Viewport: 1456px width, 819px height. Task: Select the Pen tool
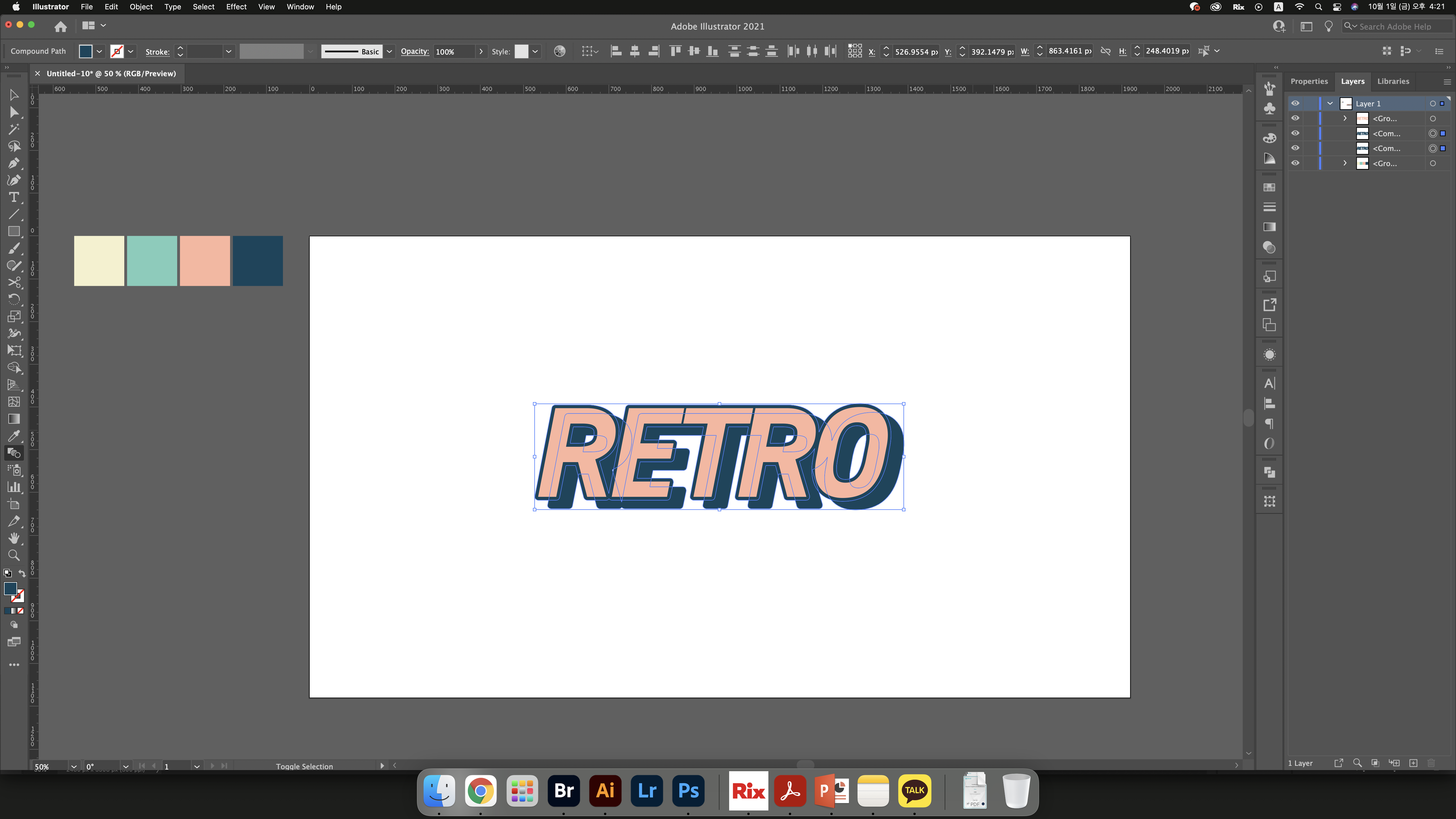tap(14, 163)
